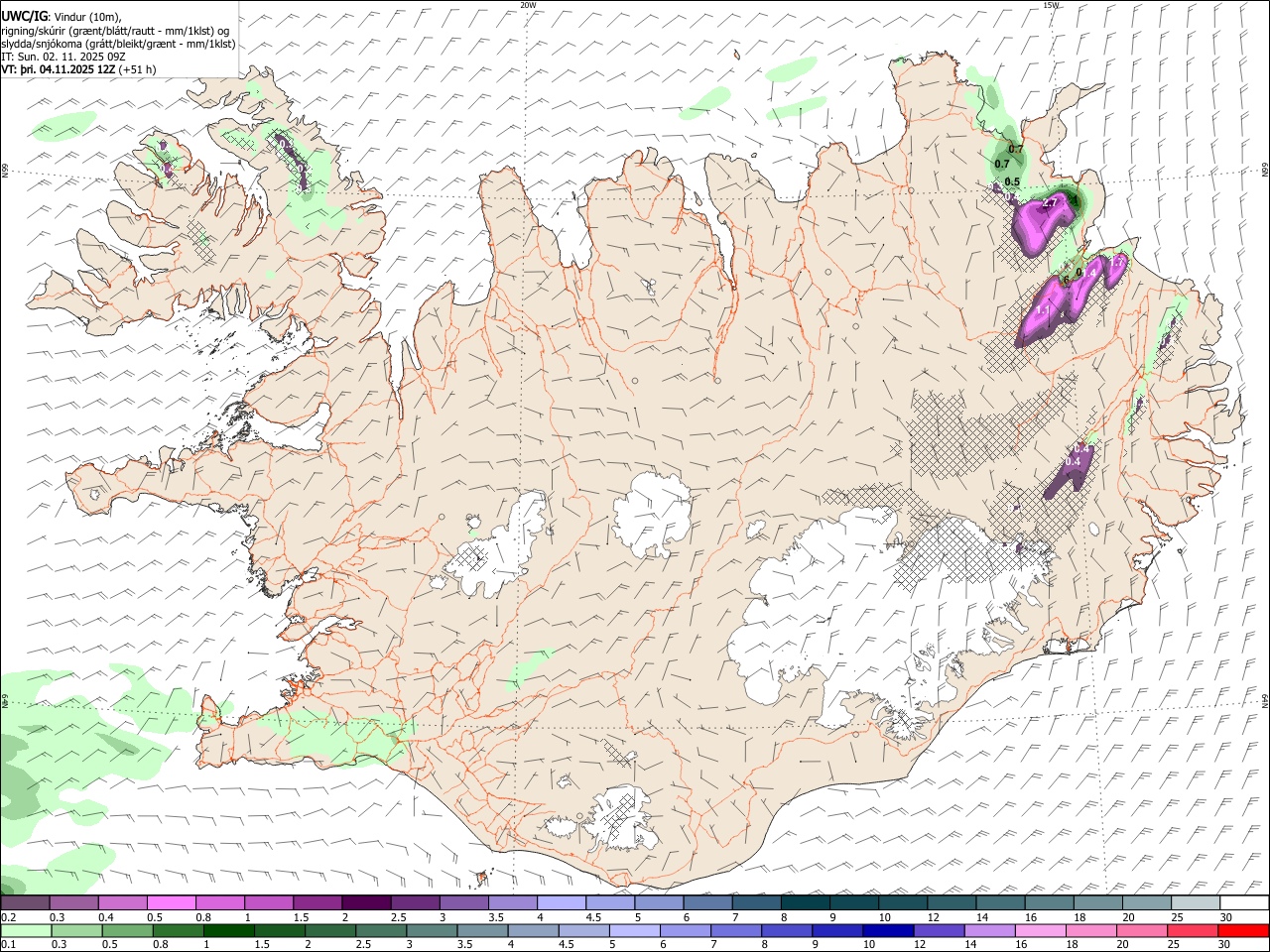Pick the pale grey swatch labeled 25
Viewport: 1270px width, 952px height.
click(x=1196, y=902)
